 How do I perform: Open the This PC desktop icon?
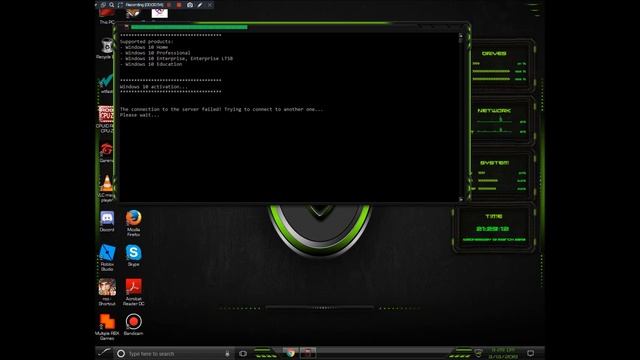(107, 16)
